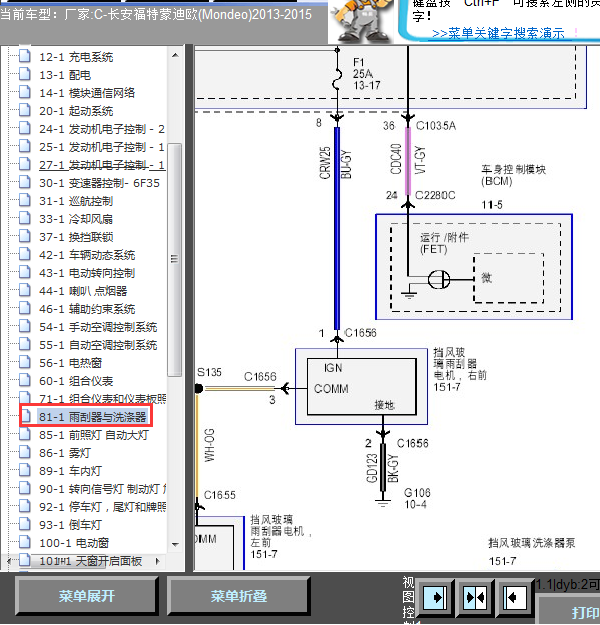Open 85-1 前照灯 自动大灯 entry

click(x=94, y=435)
